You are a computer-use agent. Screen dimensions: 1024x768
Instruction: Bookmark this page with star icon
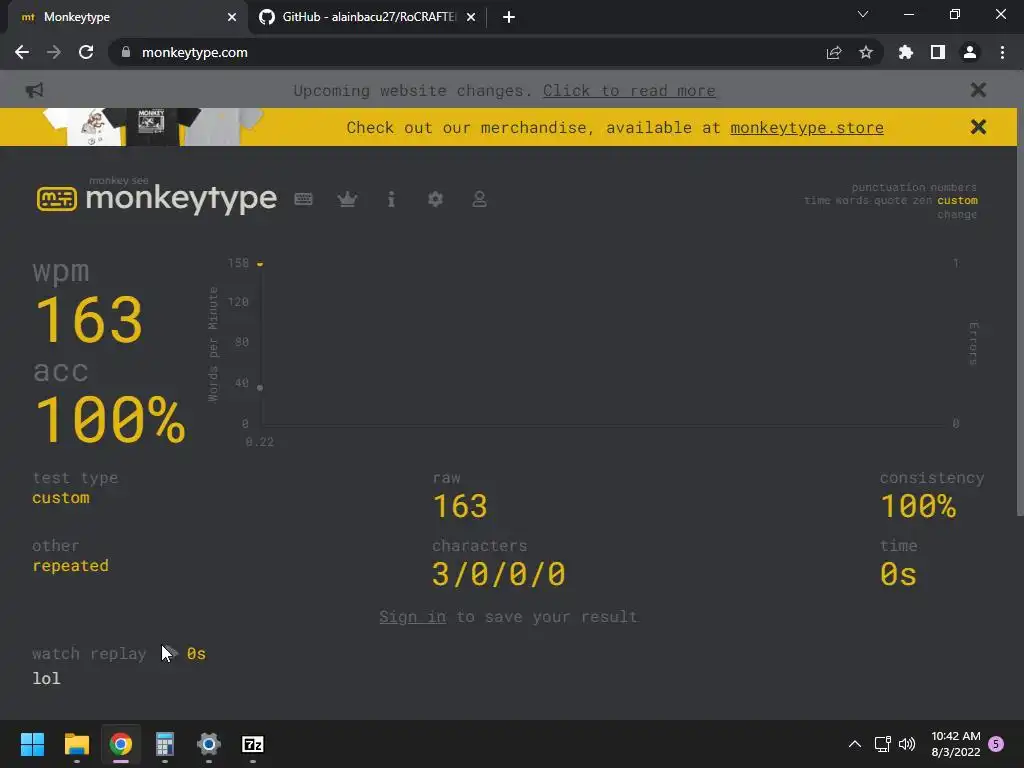pyautogui.click(x=866, y=52)
